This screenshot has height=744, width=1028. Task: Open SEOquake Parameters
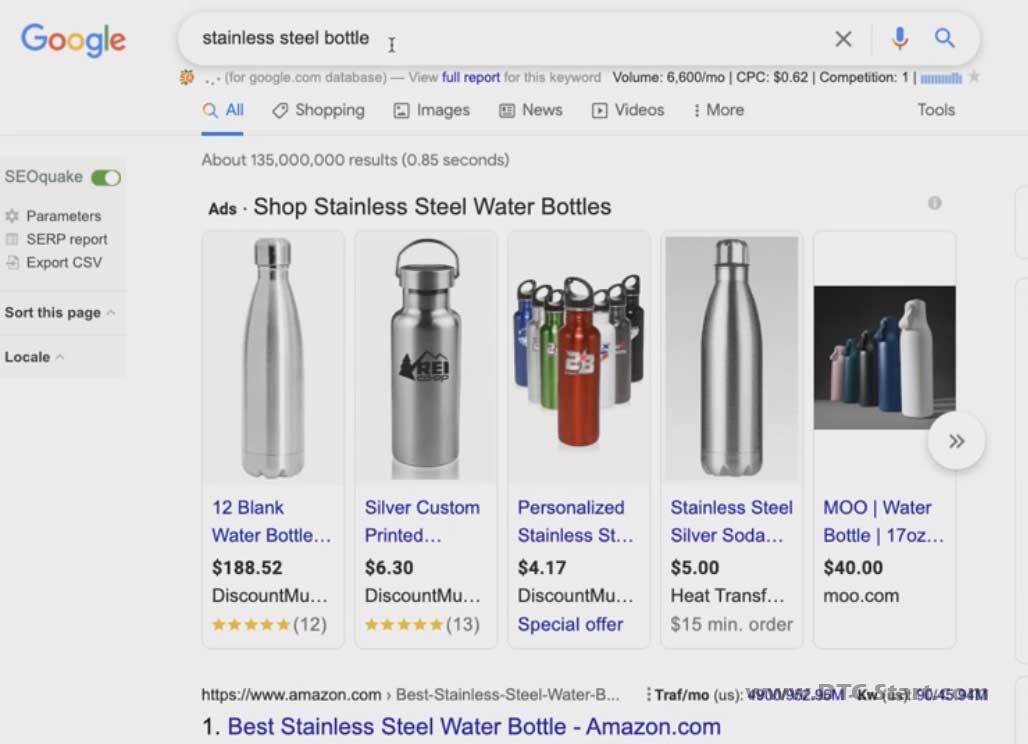point(54,216)
